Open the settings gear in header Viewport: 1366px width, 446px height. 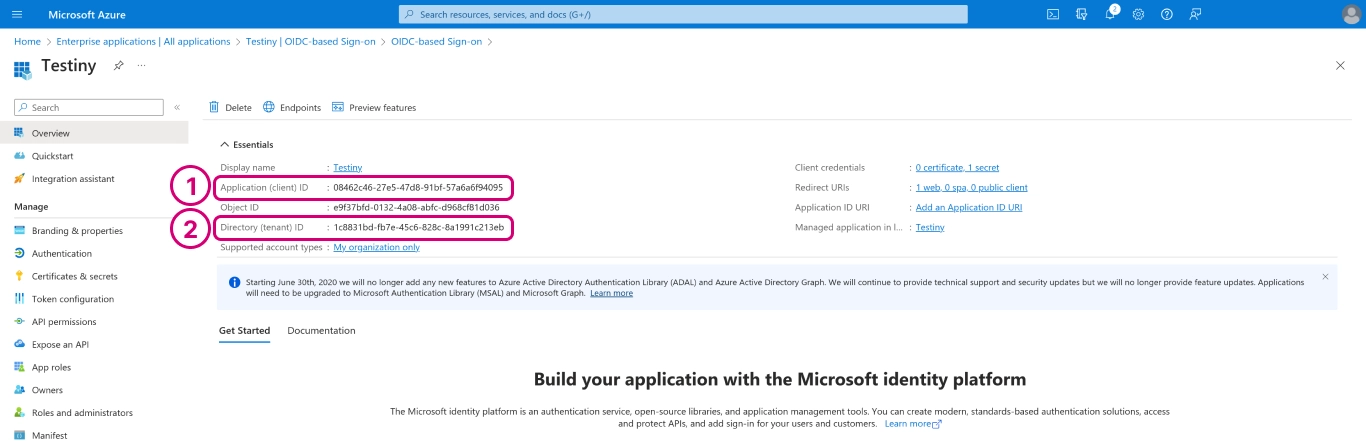pos(1138,14)
